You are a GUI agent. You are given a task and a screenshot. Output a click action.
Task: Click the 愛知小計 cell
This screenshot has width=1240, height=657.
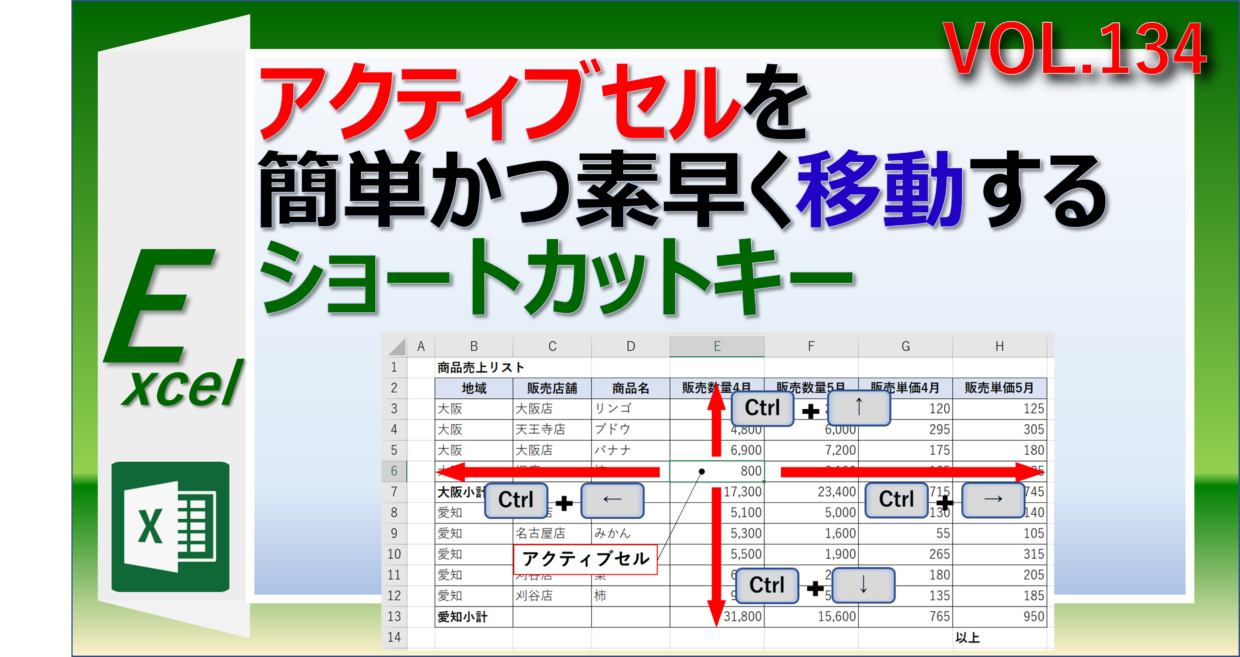click(x=473, y=617)
